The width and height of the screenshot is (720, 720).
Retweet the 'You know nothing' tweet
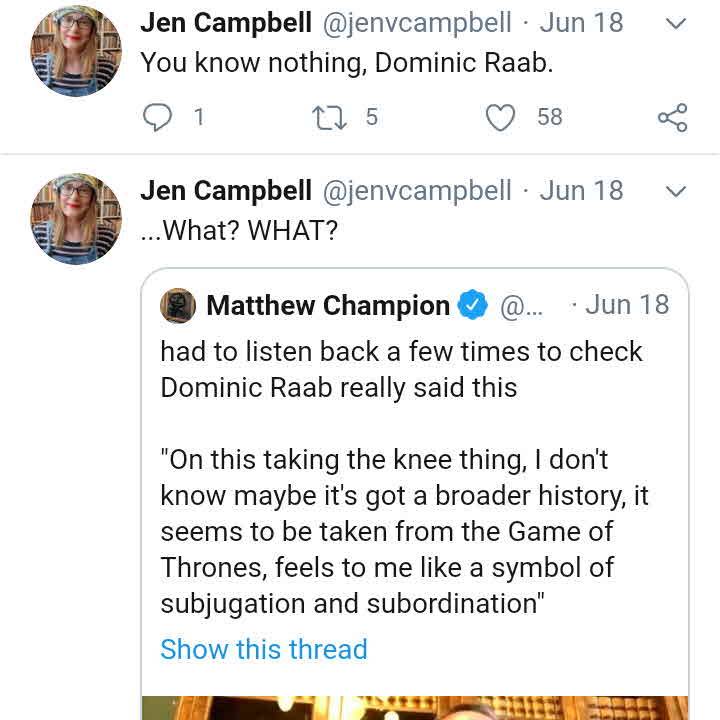(326, 118)
